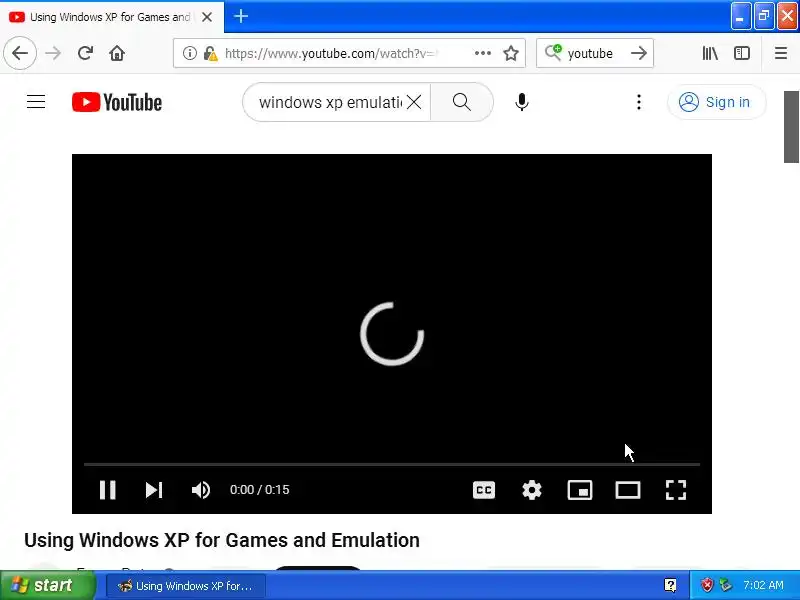Click the search engine magnifier icon

553,52
